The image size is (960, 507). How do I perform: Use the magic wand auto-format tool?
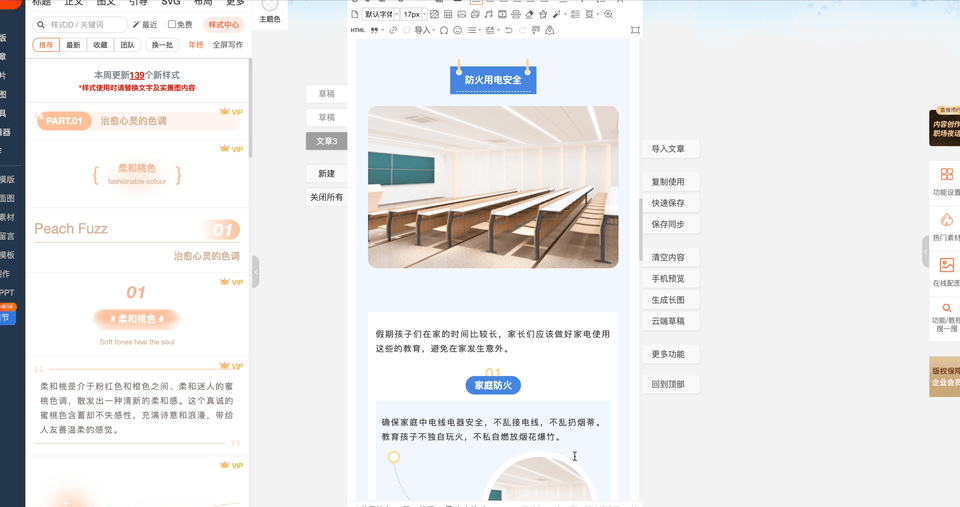(x=557, y=14)
